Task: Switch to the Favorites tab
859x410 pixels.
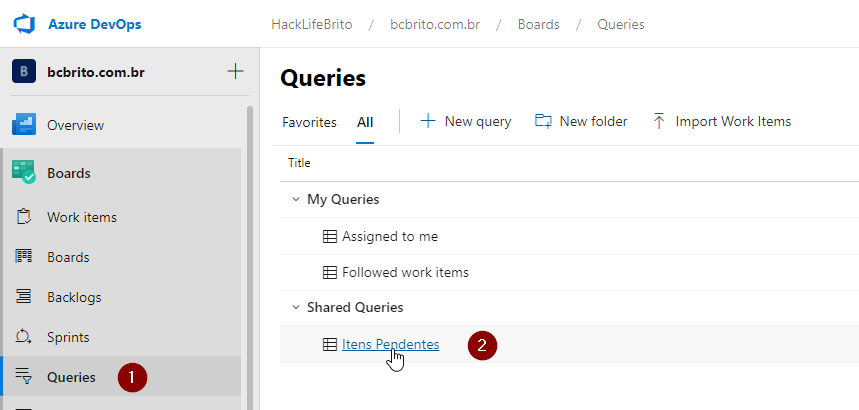Action: pyautogui.click(x=310, y=122)
